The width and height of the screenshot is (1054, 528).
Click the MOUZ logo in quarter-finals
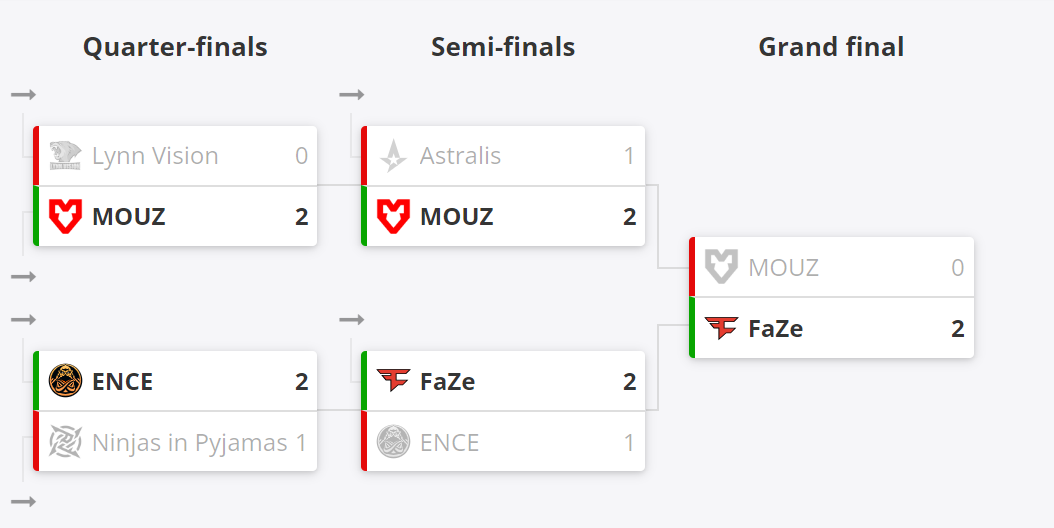pyautogui.click(x=65, y=216)
